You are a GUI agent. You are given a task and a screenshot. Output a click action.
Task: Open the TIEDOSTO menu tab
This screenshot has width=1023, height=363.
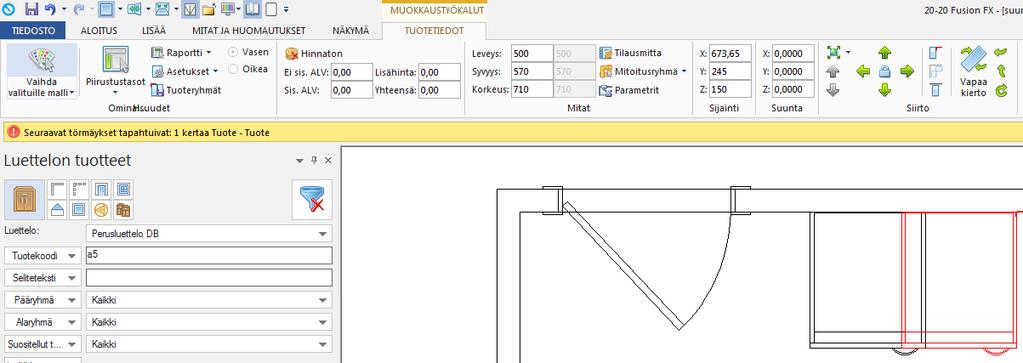(33, 31)
